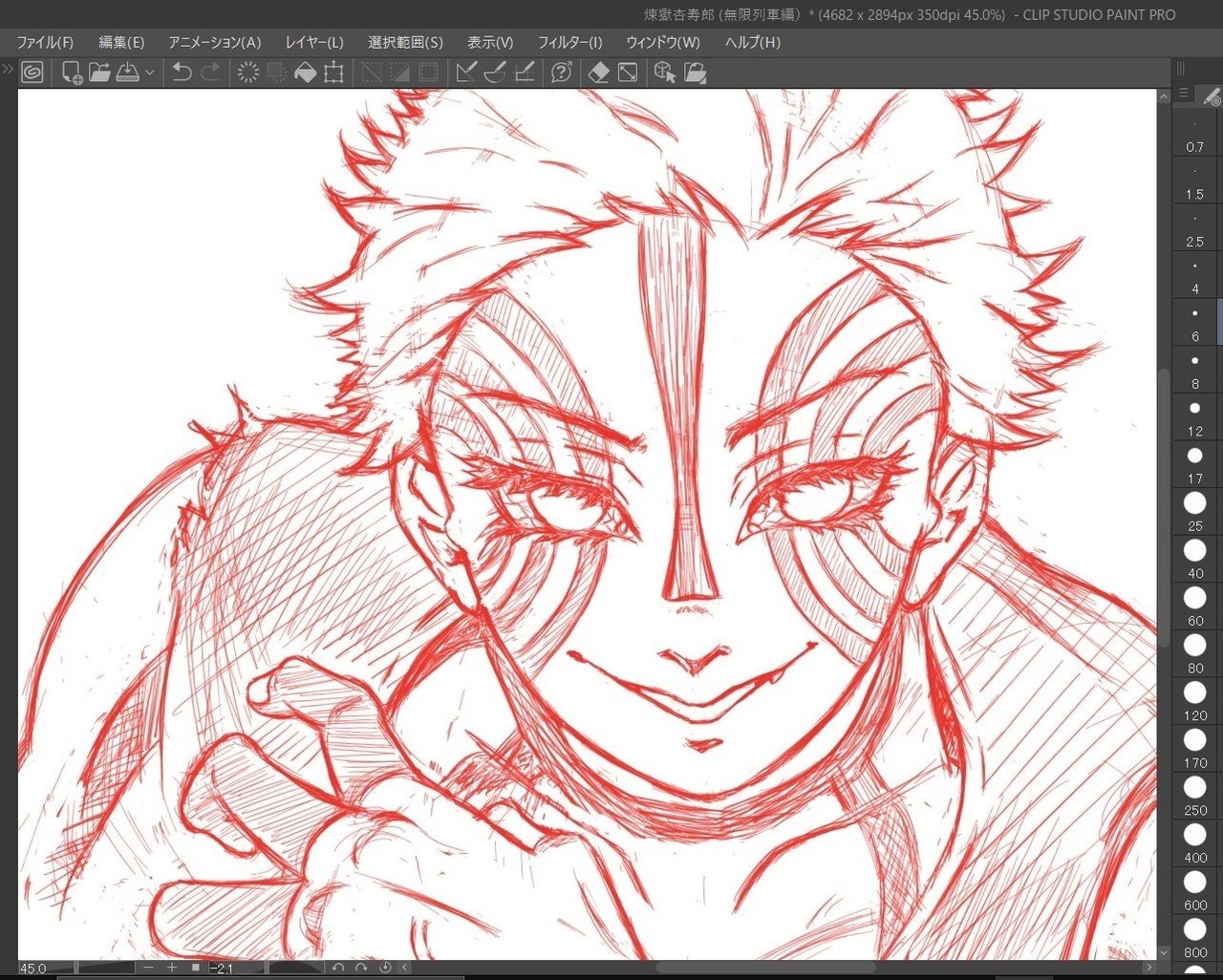
Task: Open the ファイル(F) menu
Action: 45,43
